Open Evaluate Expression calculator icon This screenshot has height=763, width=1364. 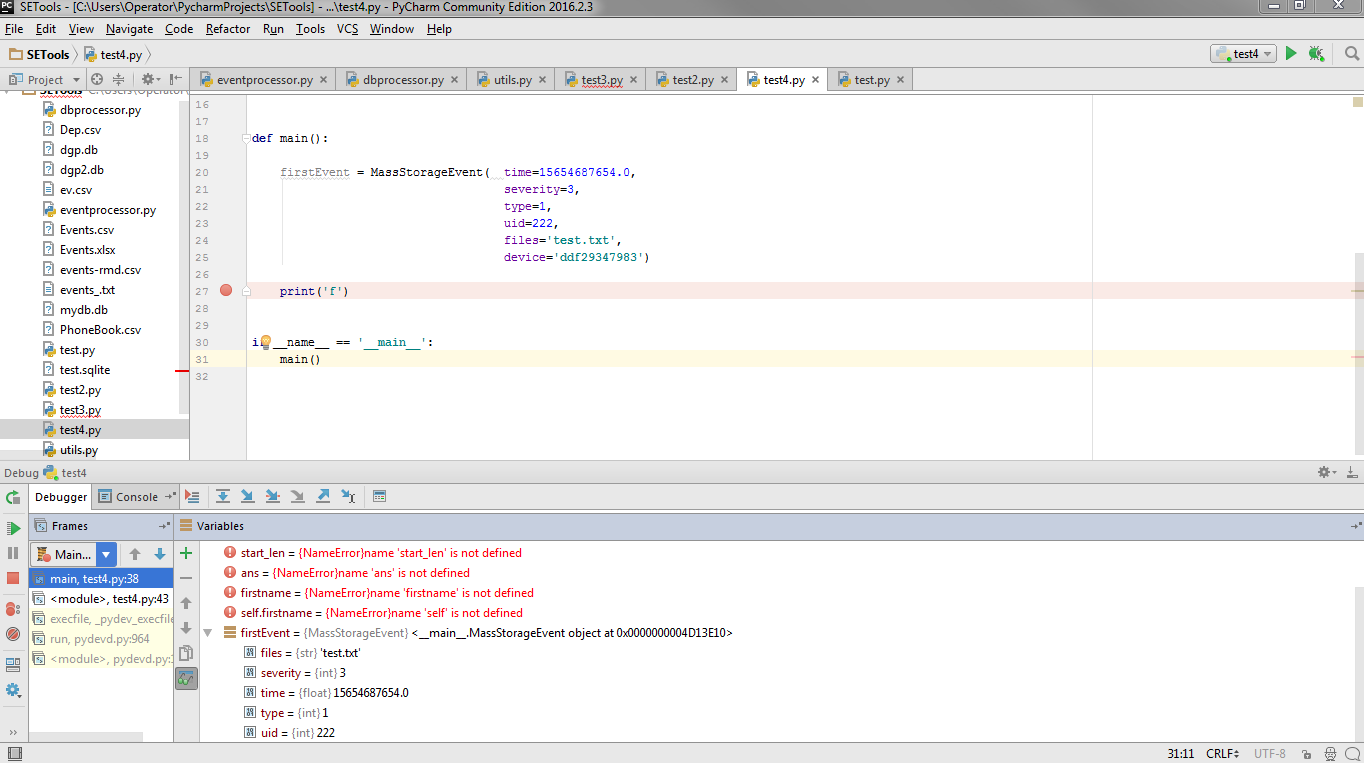pos(379,496)
